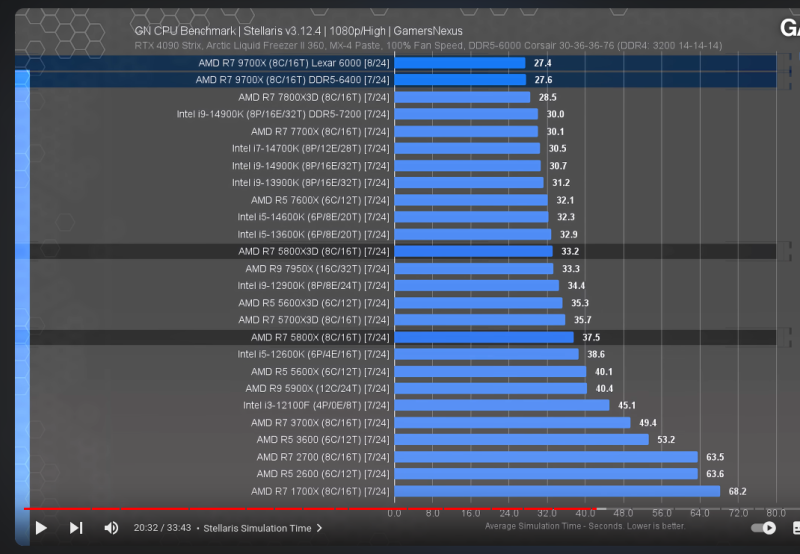Click the 68.2 result value
800x554 pixels.
(x=737, y=491)
